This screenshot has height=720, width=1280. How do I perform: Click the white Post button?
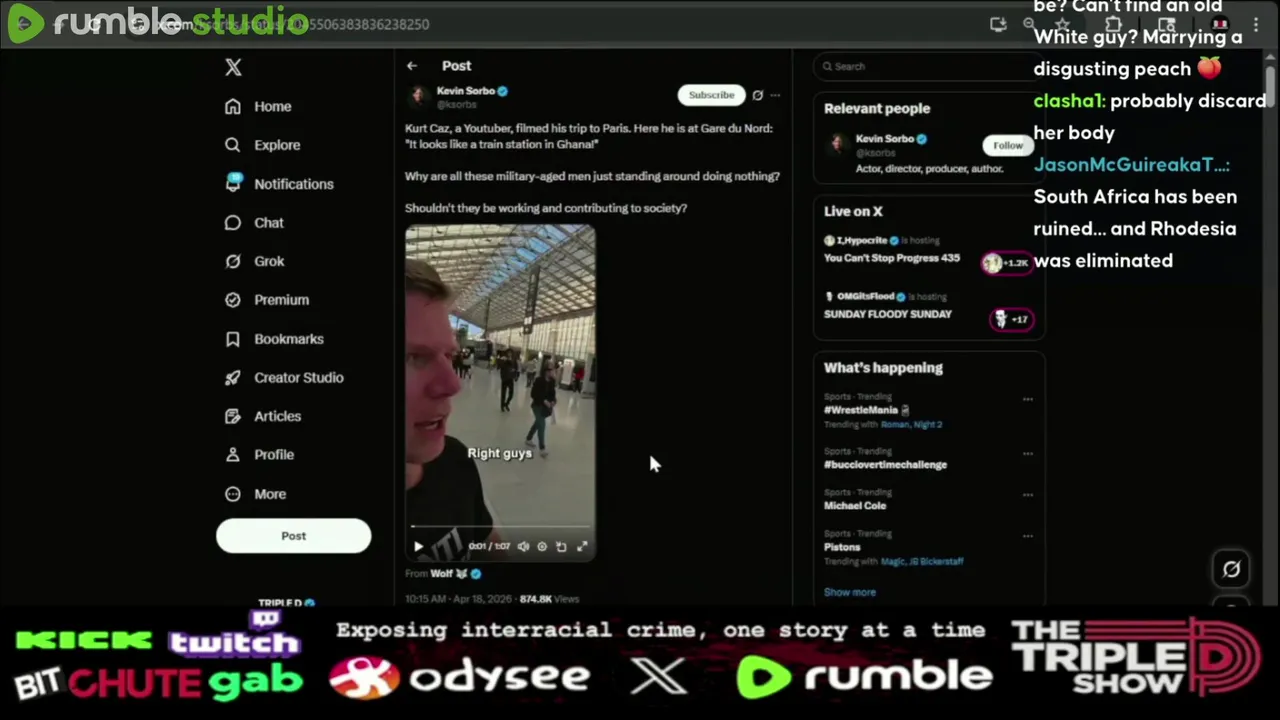pyautogui.click(x=293, y=536)
